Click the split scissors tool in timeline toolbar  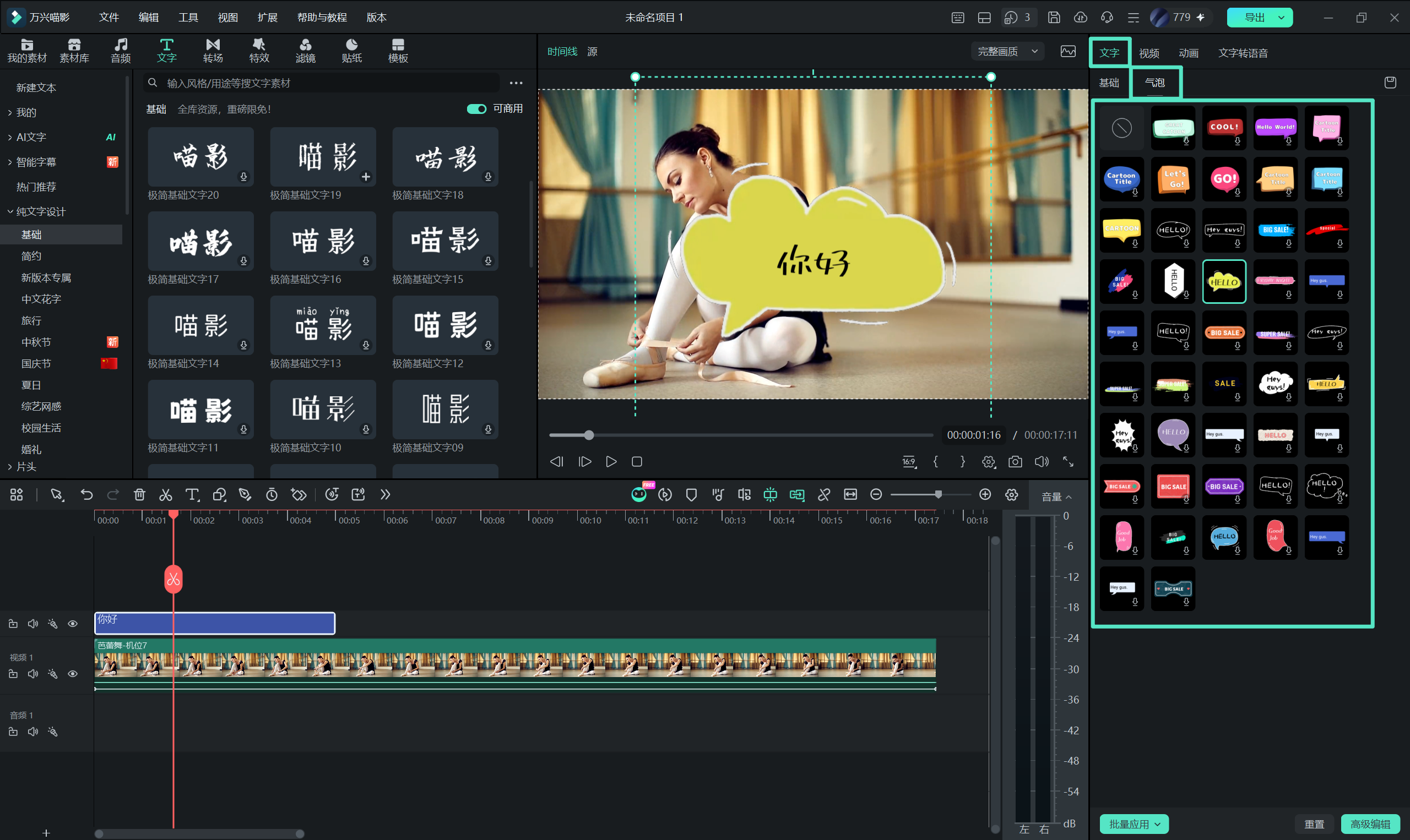(x=165, y=495)
